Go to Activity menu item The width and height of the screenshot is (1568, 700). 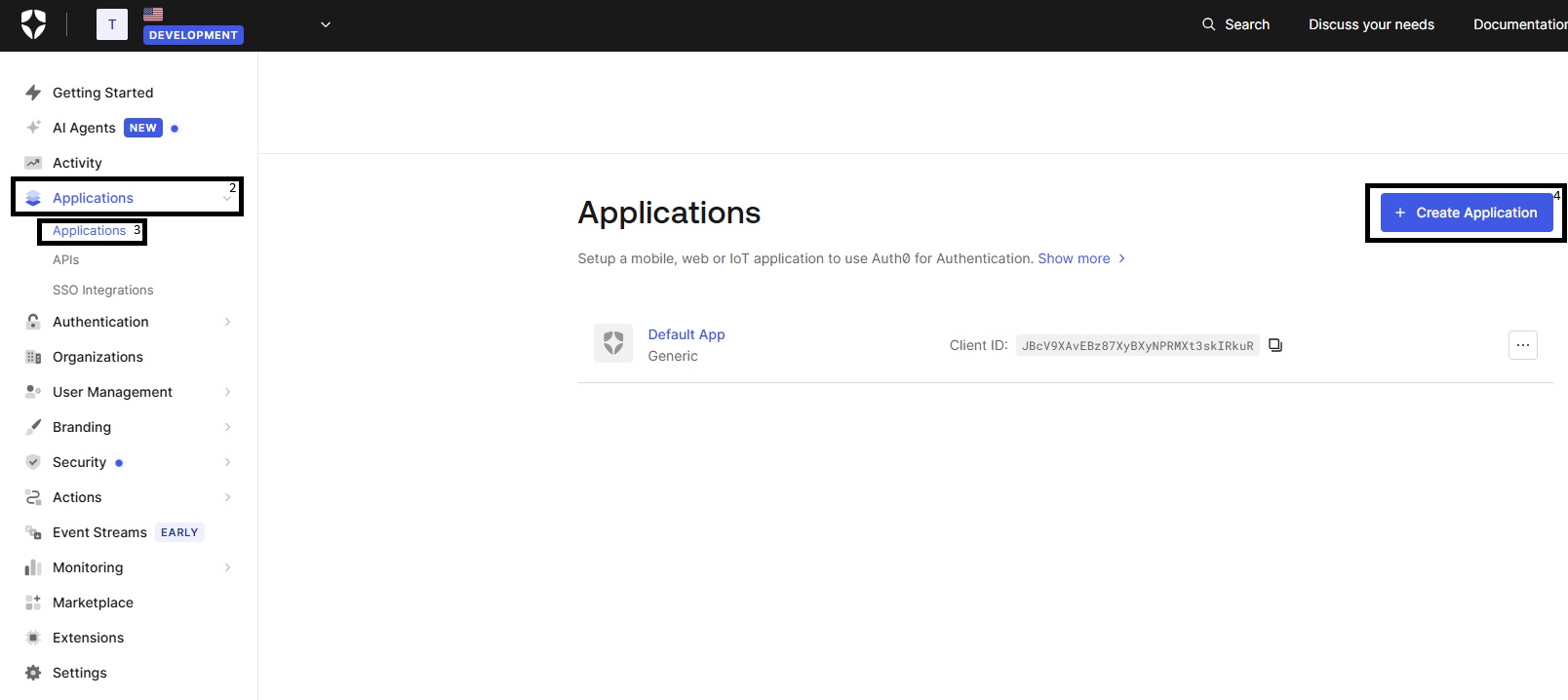[x=77, y=163]
